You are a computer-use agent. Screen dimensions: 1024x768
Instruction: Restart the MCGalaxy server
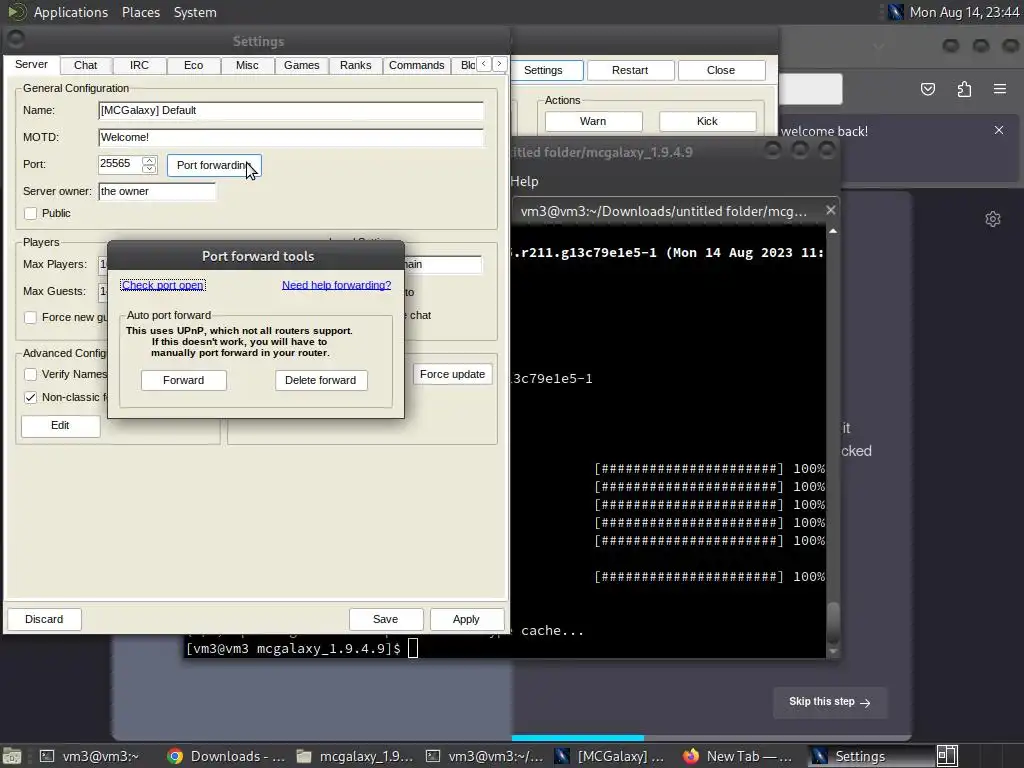pos(630,71)
